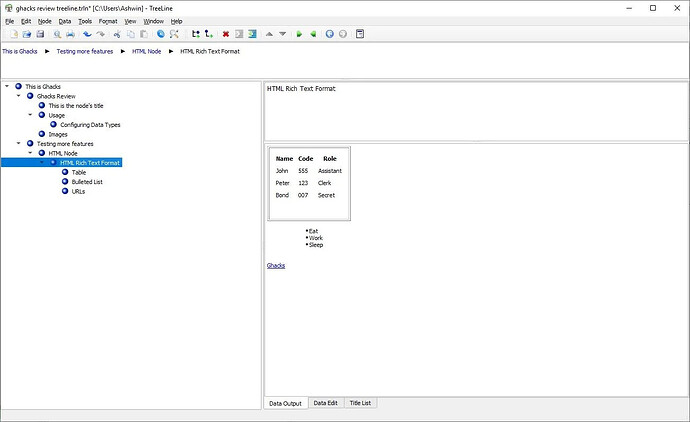The width and height of the screenshot is (690, 422).
Task: Collapse the Usage node arrow
Action: pyautogui.click(x=30, y=115)
